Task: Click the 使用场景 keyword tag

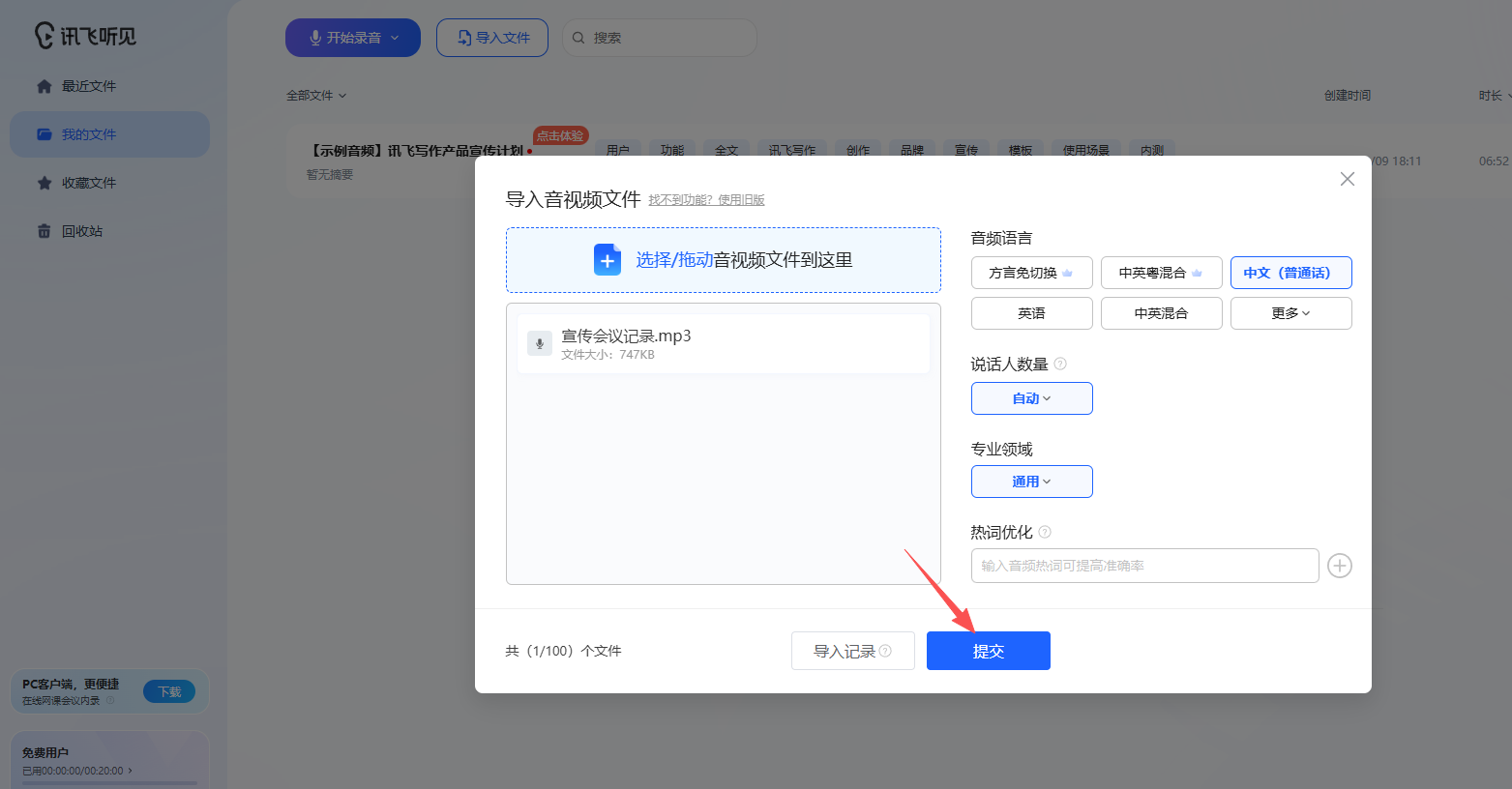Action: 1086,150
